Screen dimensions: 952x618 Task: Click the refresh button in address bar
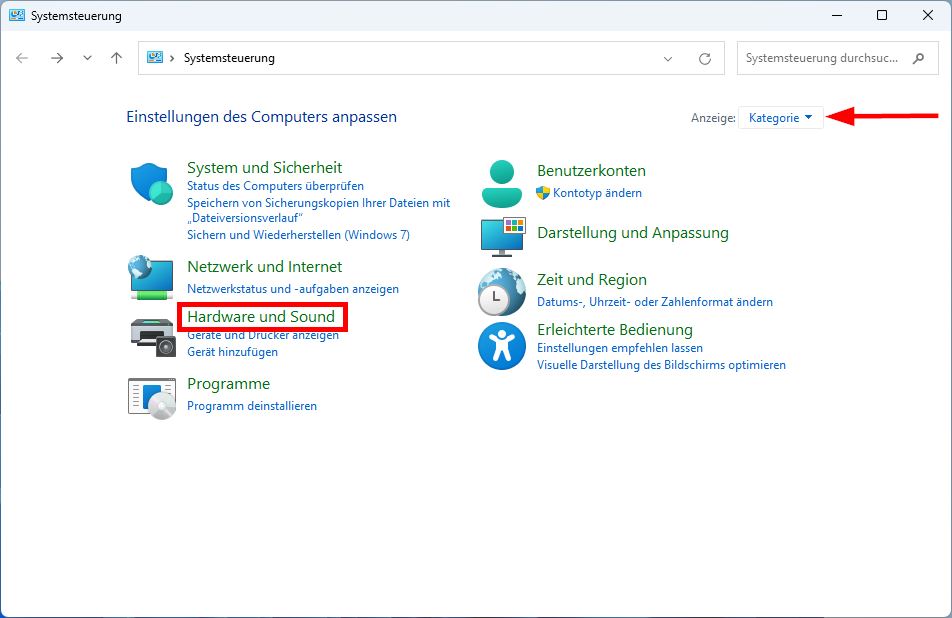click(x=706, y=58)
